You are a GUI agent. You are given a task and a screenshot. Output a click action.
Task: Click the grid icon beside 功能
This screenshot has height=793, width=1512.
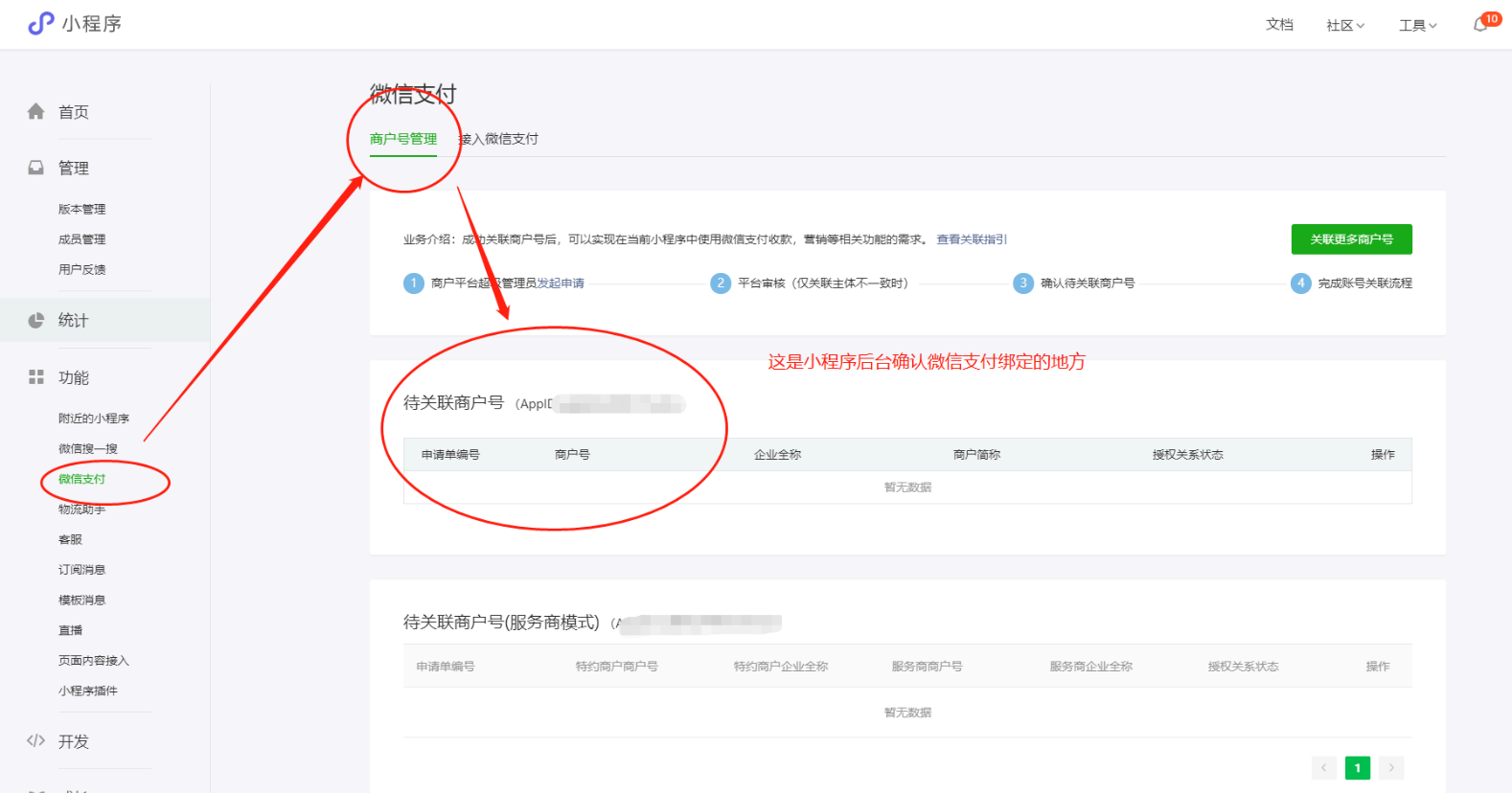[x=36, y=377]
